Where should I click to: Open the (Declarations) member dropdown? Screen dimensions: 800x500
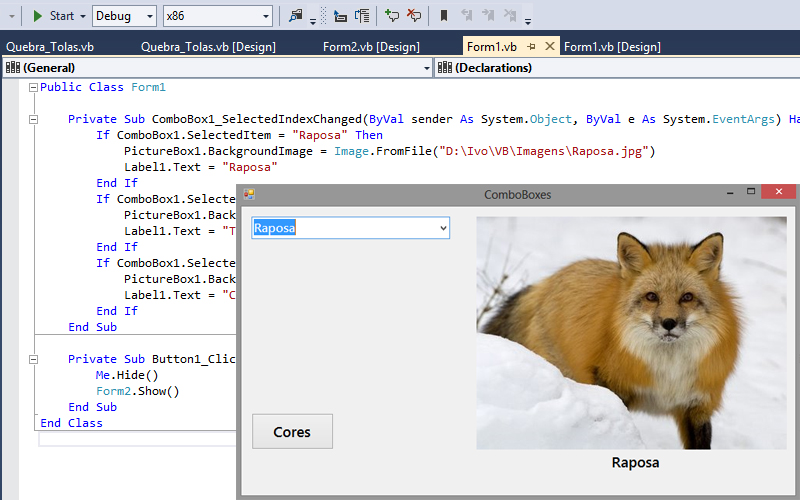coord(617,68)
